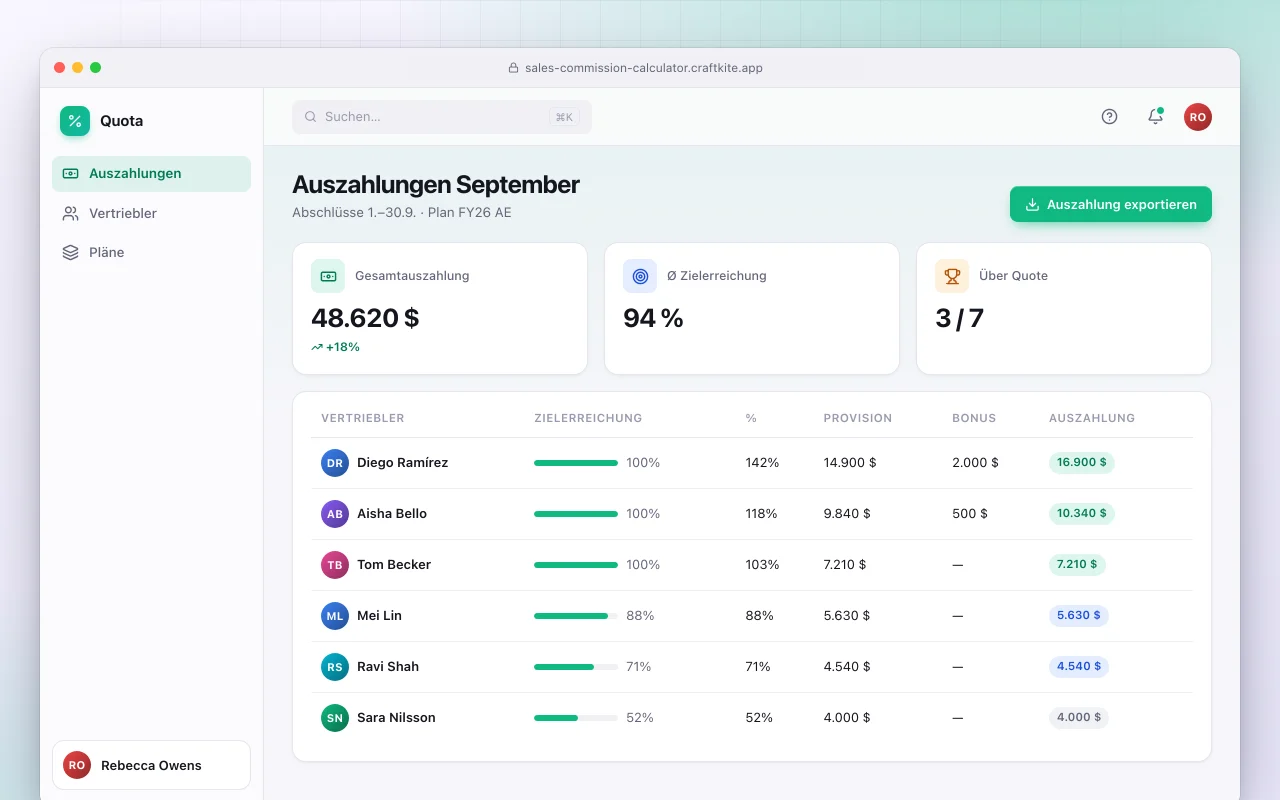
Task: Focus the Suchen search field
Action: 442,117
